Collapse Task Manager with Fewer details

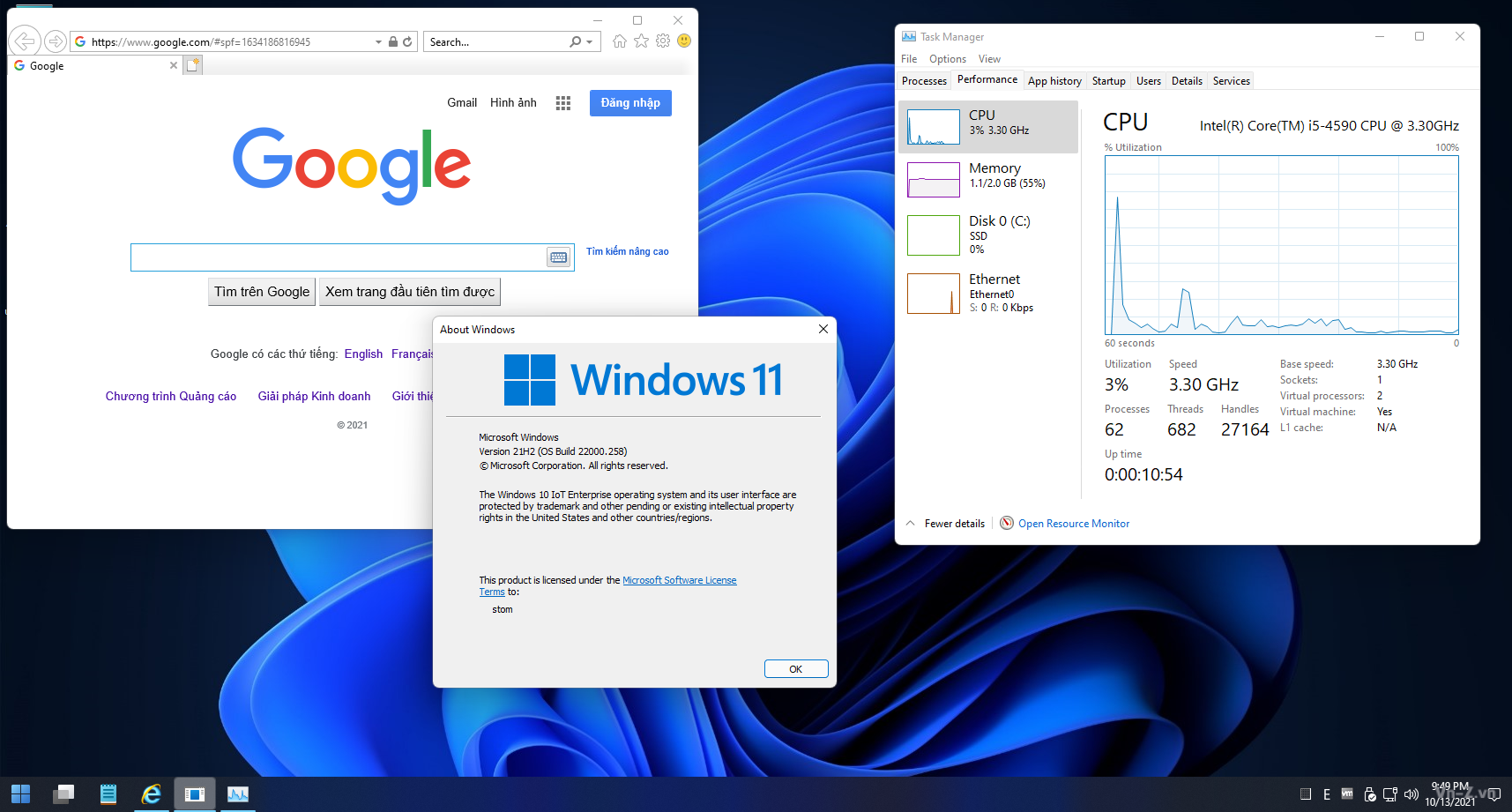click(945, 524)
